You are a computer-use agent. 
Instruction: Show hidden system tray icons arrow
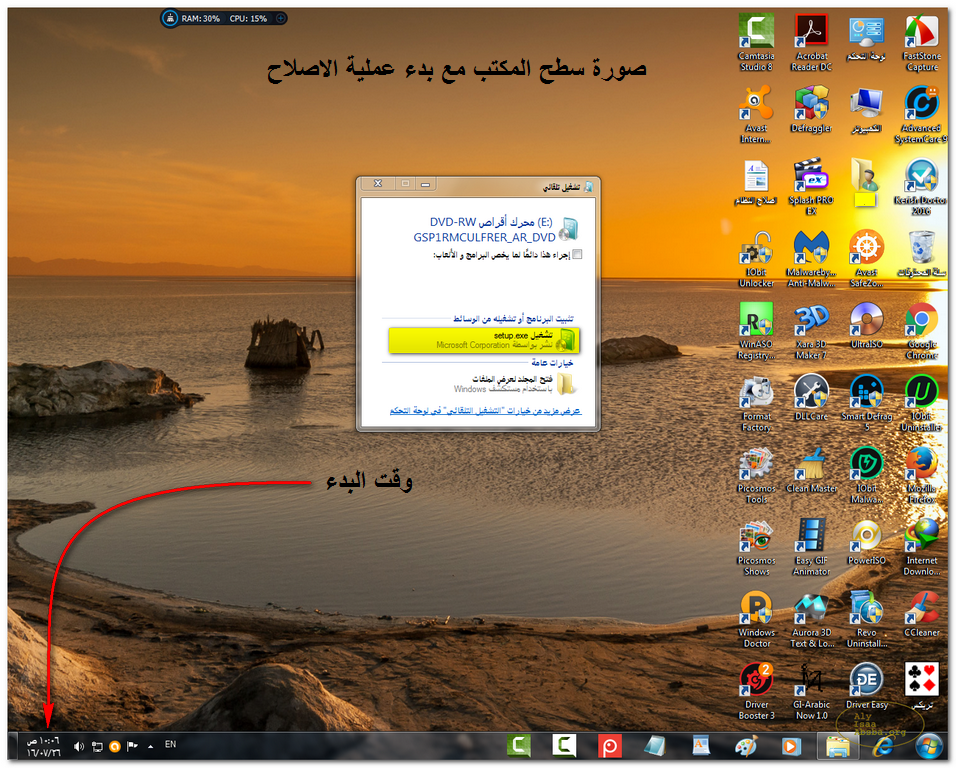pos(151,746)
